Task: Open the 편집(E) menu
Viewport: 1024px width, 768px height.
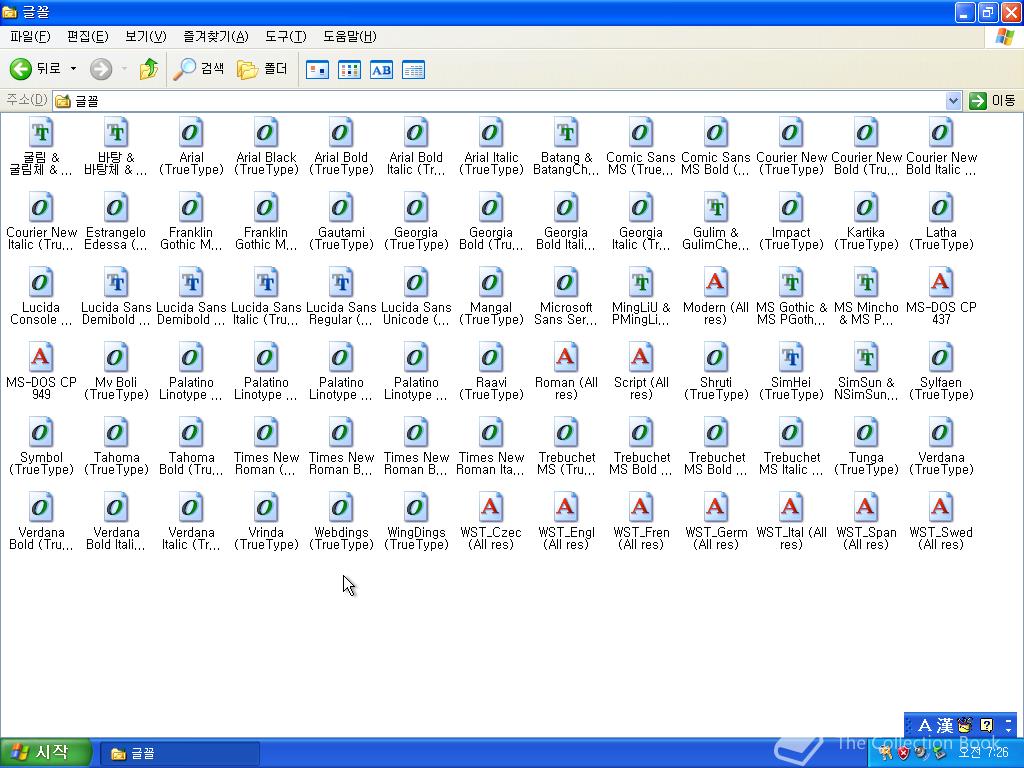Action: (88, 37)
